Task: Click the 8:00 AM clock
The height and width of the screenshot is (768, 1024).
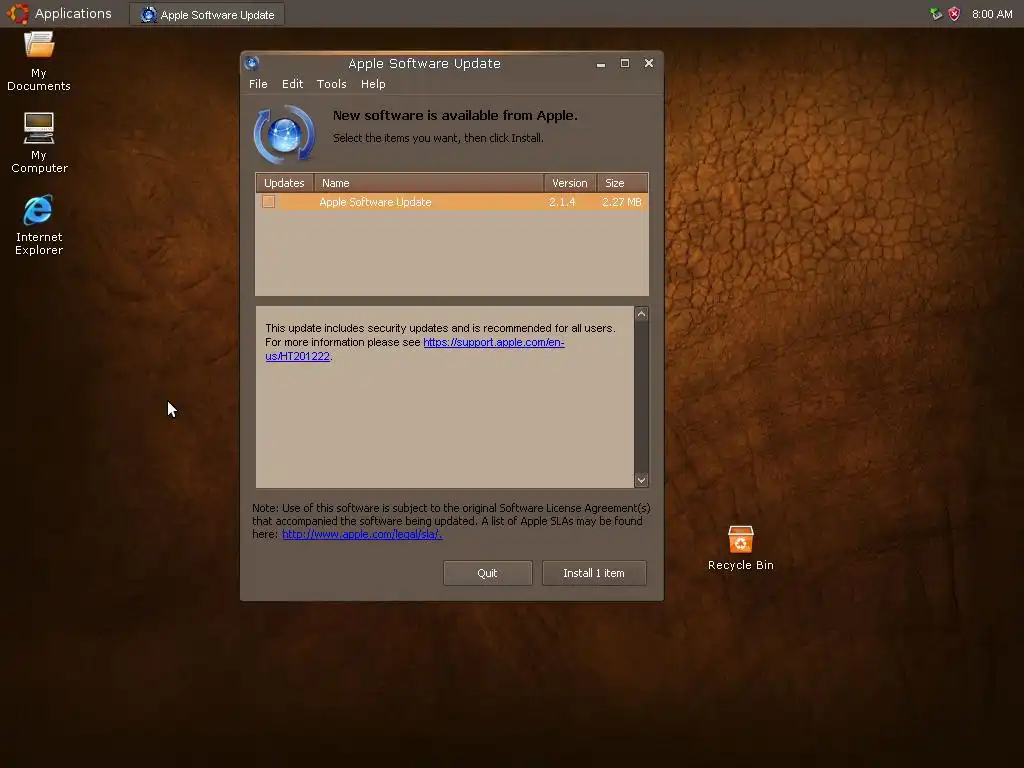Action: coord(992,14)
